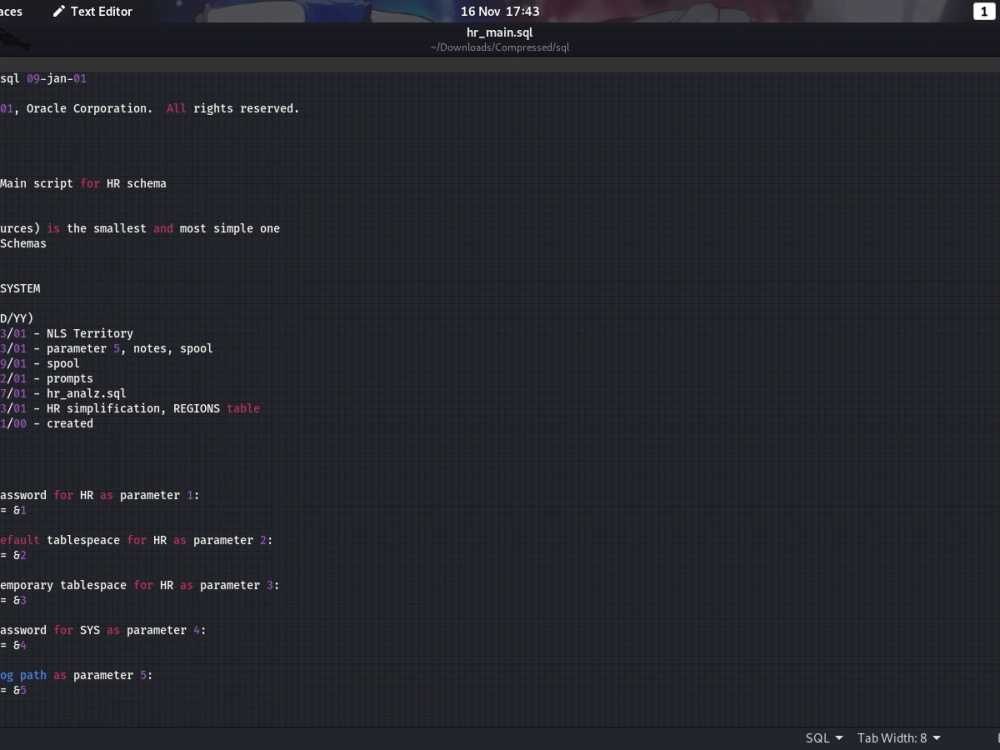
Task: Open the clock showing 16 Nov 17:43
Action: [500, 11]
